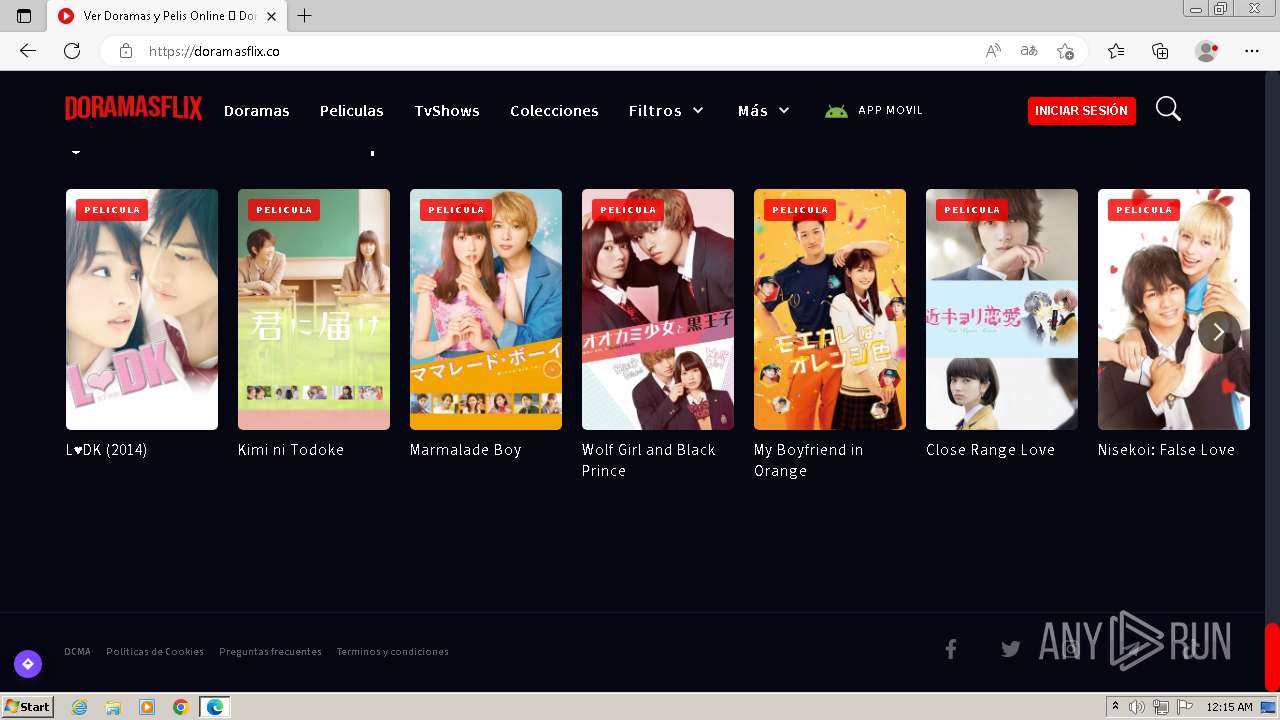Open the Facebook footer icon
The width and height of the screenshot is (1280, 720).
tap(951, 650)
